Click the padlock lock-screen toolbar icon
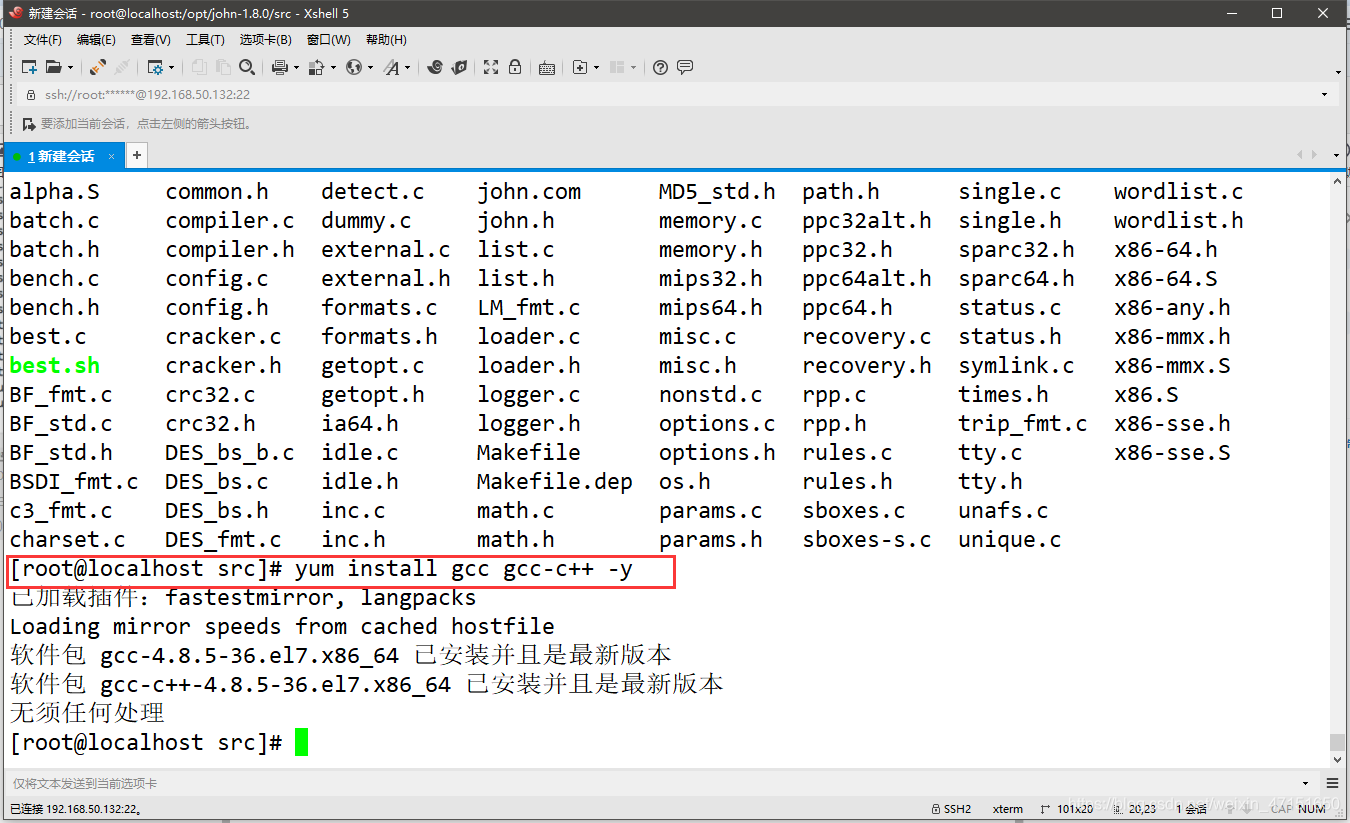The height and width of the screenshot is (823, 1350). [515, 67]
